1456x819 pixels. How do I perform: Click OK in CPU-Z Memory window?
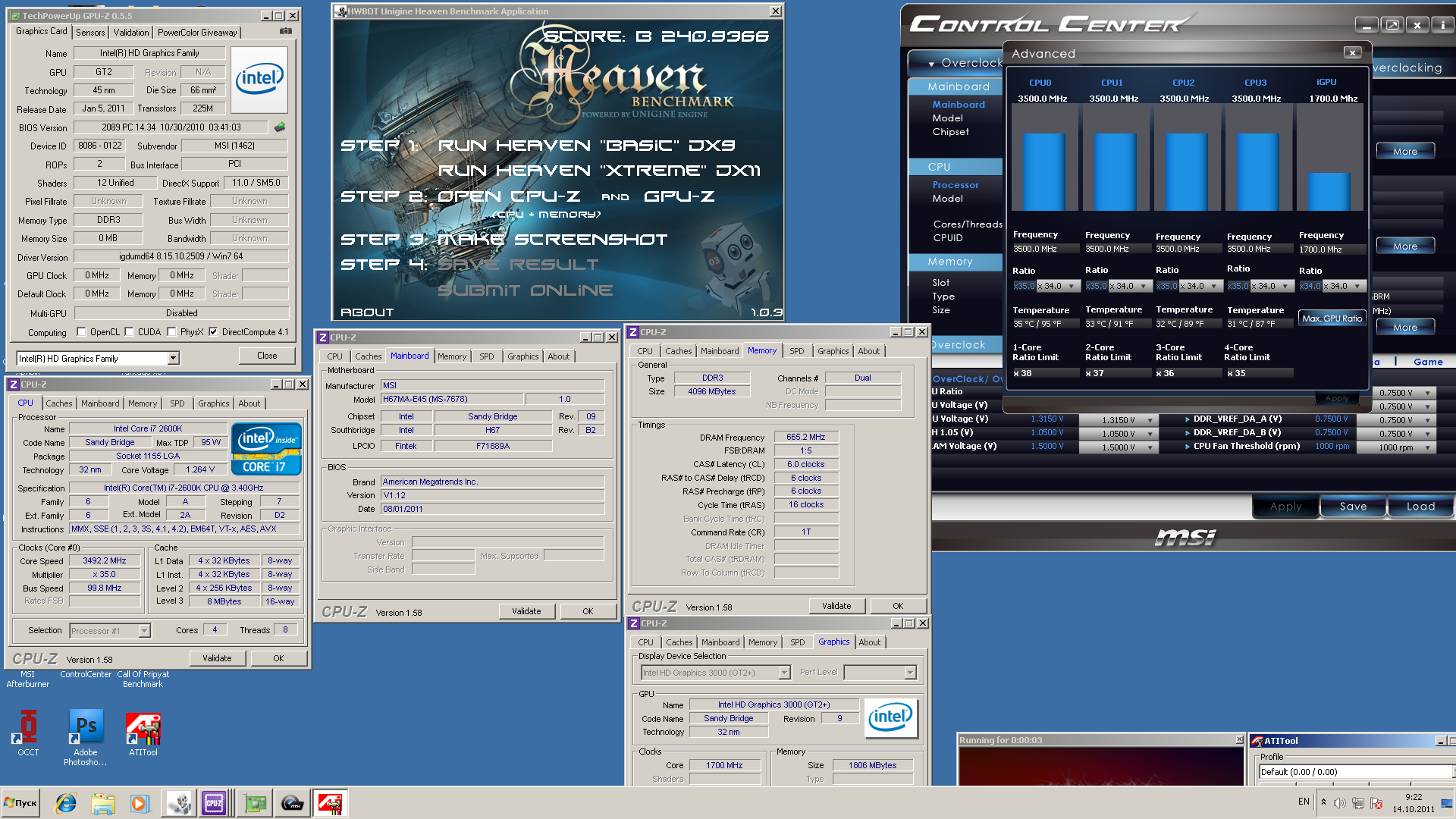[898, 606]
